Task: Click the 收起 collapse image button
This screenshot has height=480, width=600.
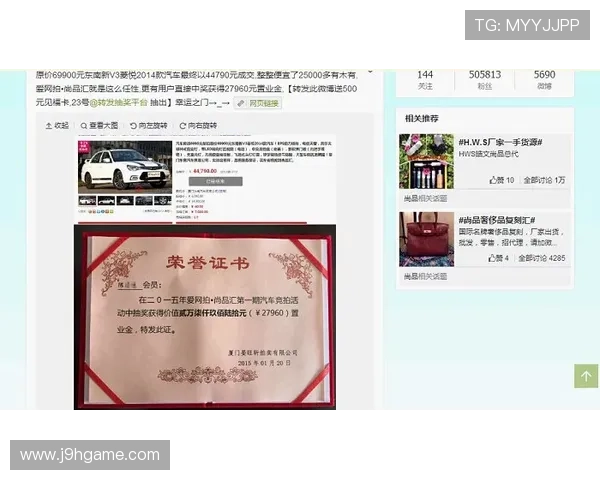Action: pyautogui.click(x=57, y=126)
